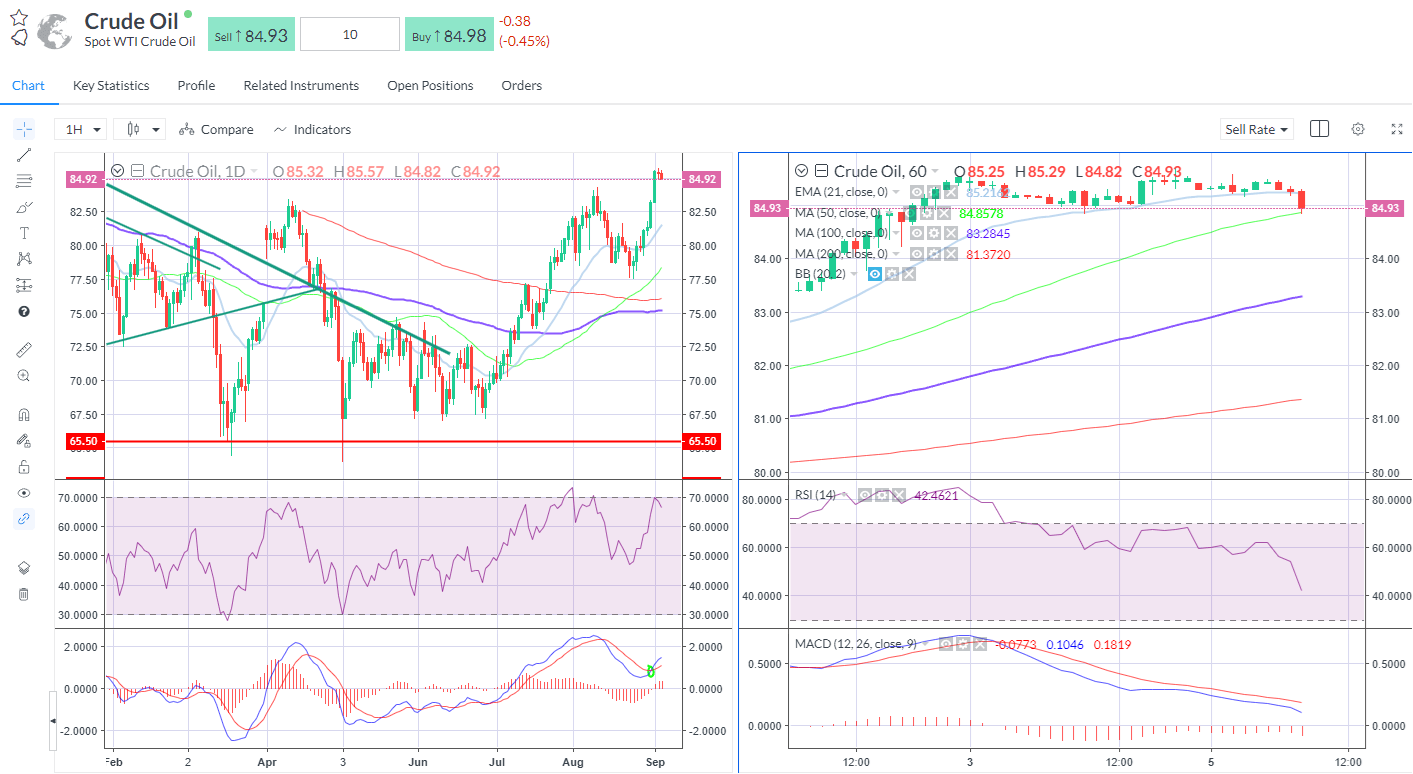The image size is (1413, 774).
Task: Set a price alert bell
Action: 19,38
